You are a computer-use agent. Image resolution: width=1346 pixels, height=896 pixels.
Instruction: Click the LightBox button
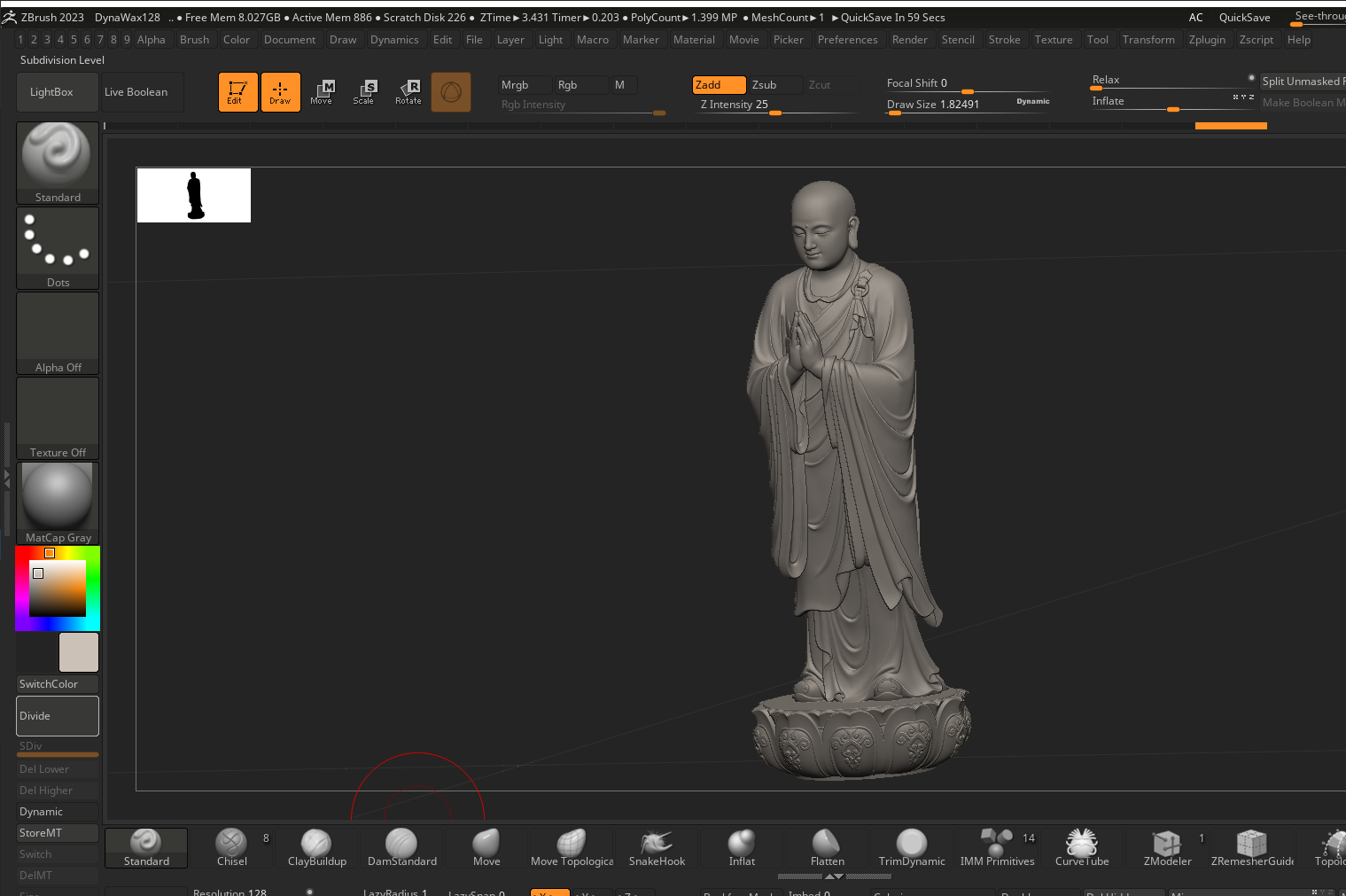click(x=51, y=92)
